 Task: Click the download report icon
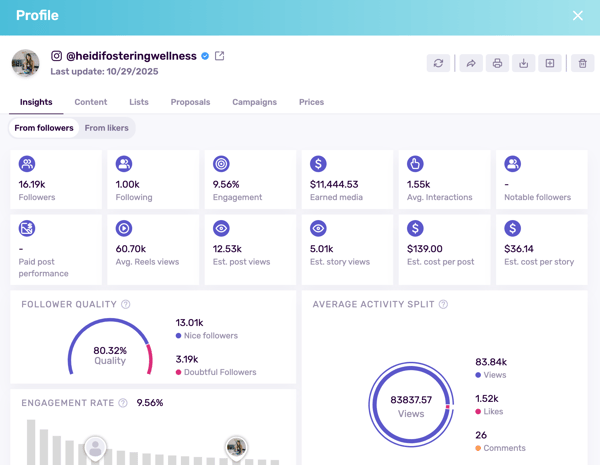pyautogui.click(x=523, y=63)
